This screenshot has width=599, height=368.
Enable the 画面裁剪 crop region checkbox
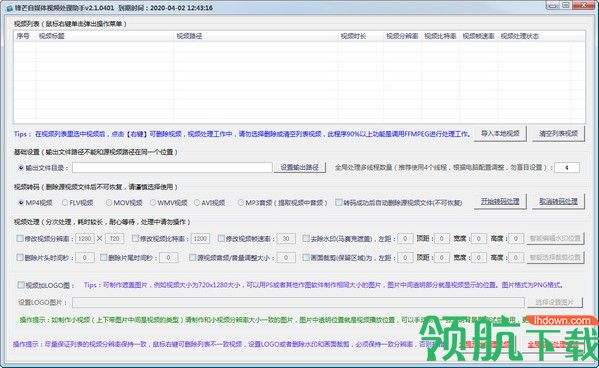[x=306, y=258]
